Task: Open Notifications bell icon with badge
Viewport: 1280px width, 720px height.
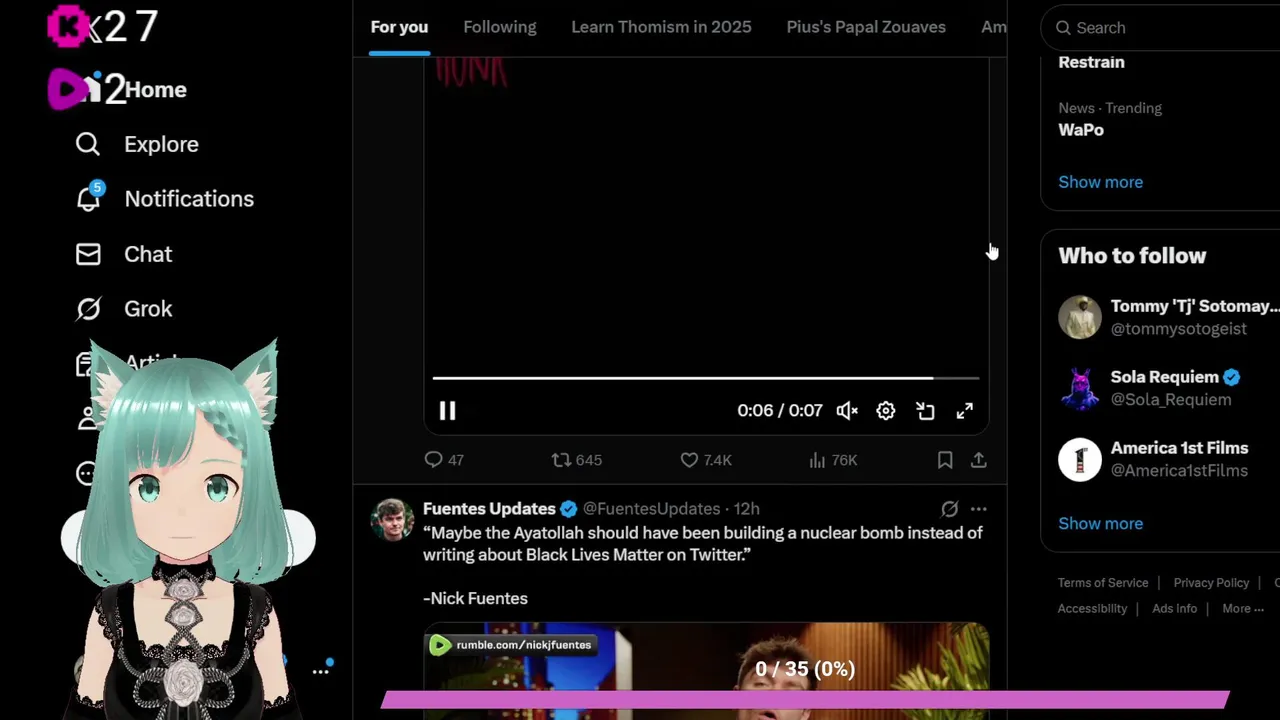Action: pyautogui.click(x=89, y=198)
